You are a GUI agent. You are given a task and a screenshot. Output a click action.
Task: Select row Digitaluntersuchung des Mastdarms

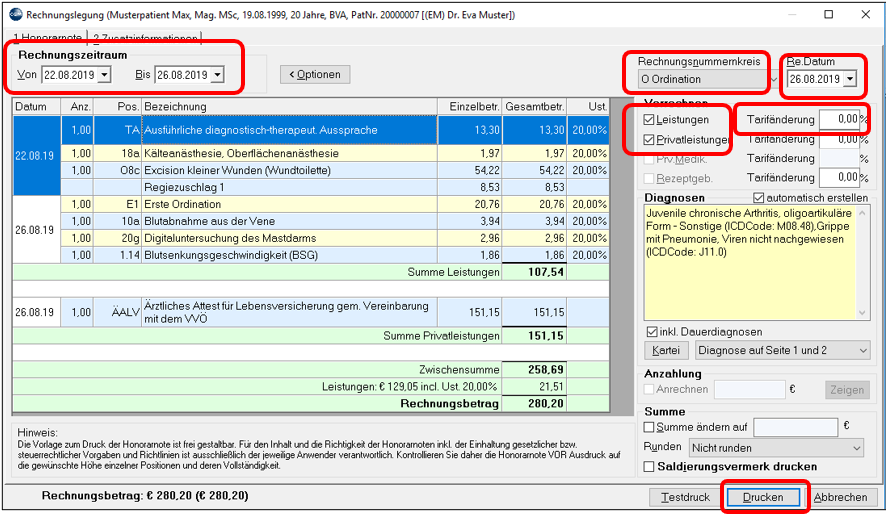[x=335, y=238]
